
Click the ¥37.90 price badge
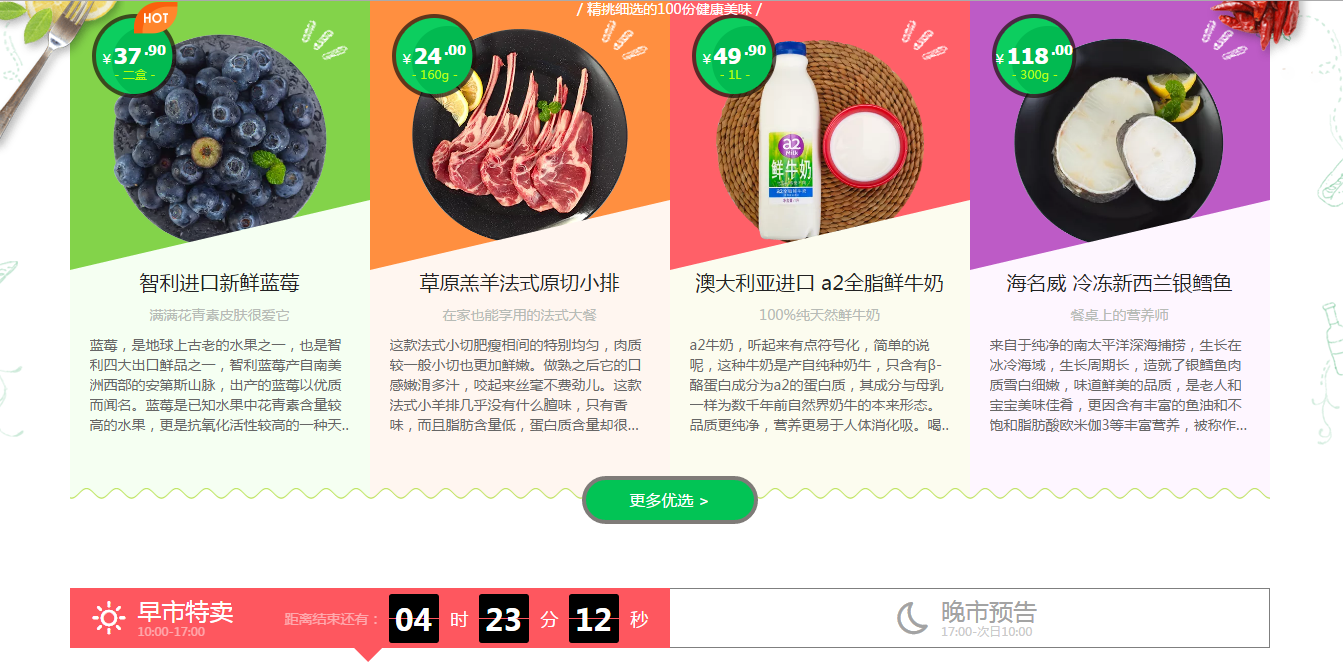134,58
